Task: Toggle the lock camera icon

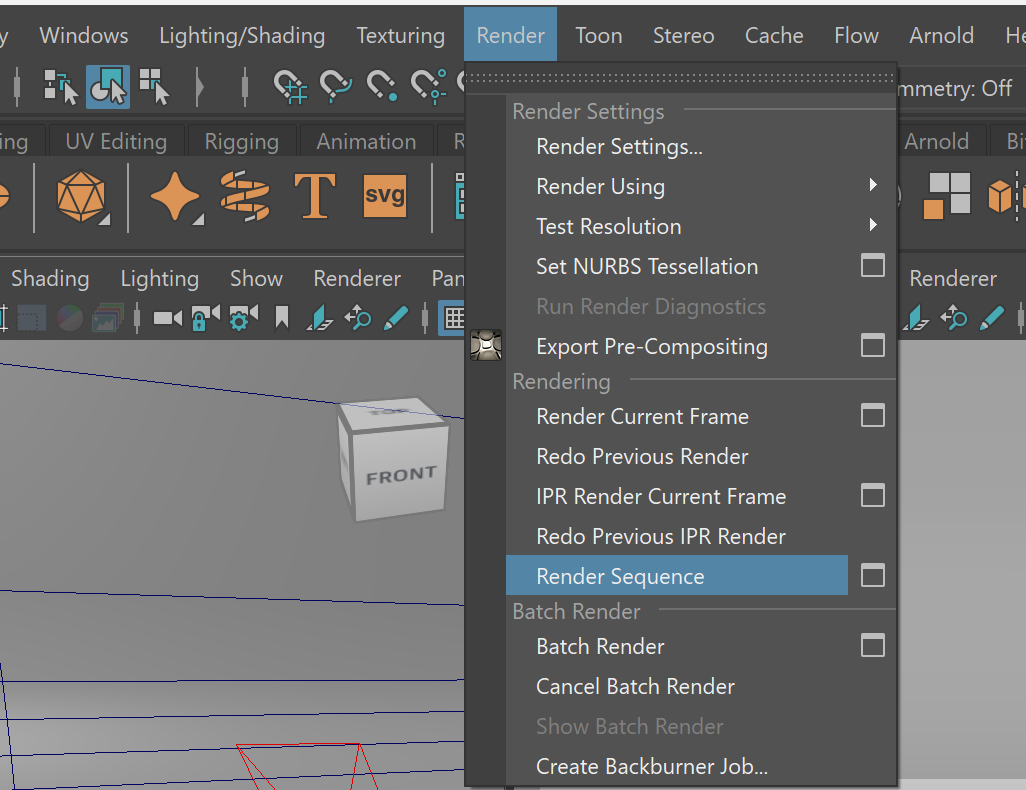Action: (204, 319)
